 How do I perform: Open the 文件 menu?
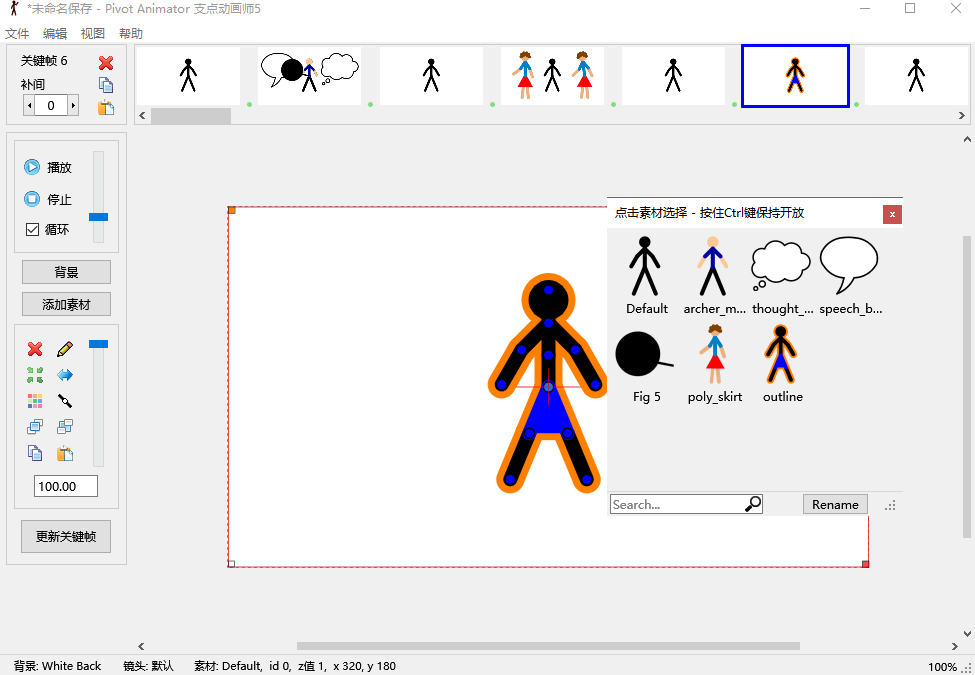pos(17,34)
